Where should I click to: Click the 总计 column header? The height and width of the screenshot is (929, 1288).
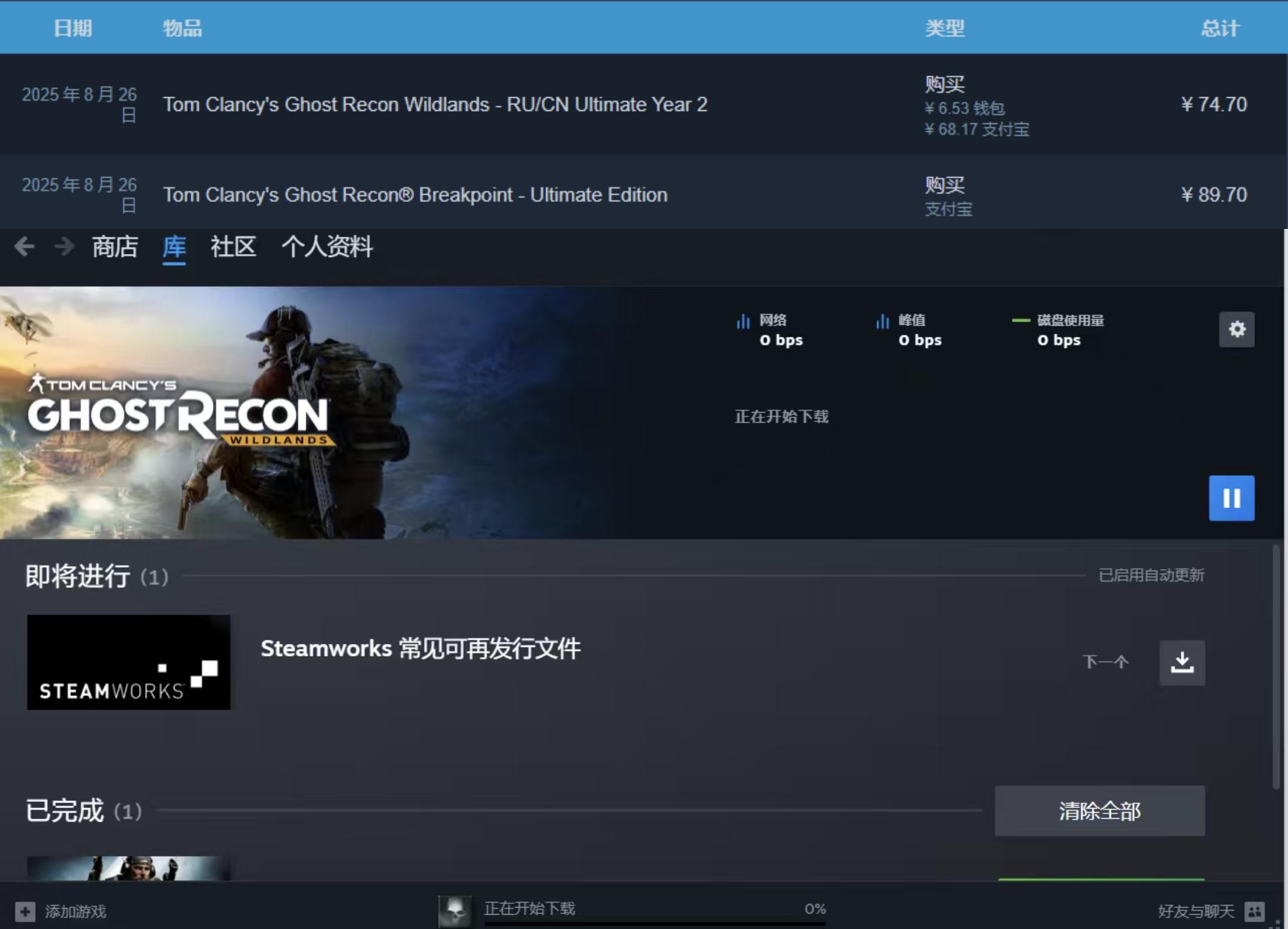(1221, 28)
